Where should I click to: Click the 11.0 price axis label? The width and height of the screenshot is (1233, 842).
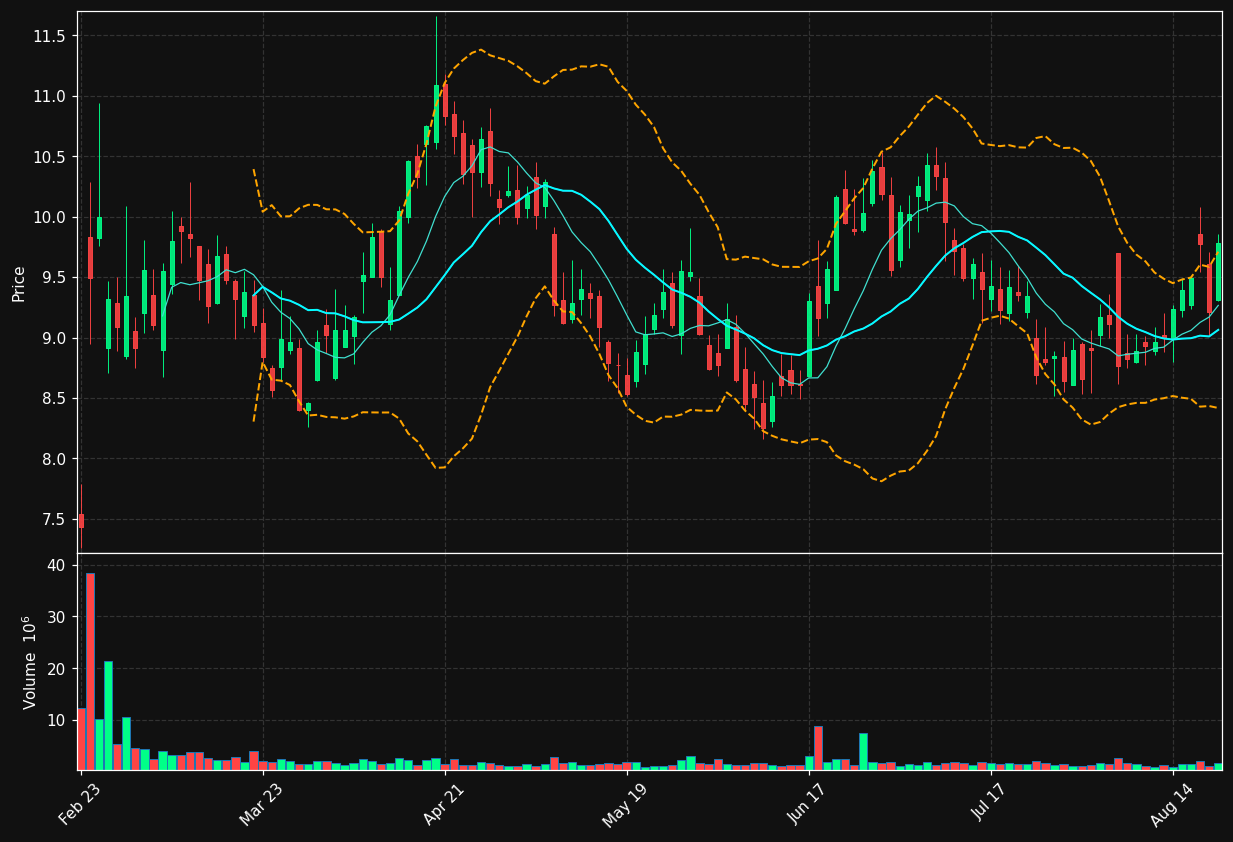pos(49,97)
